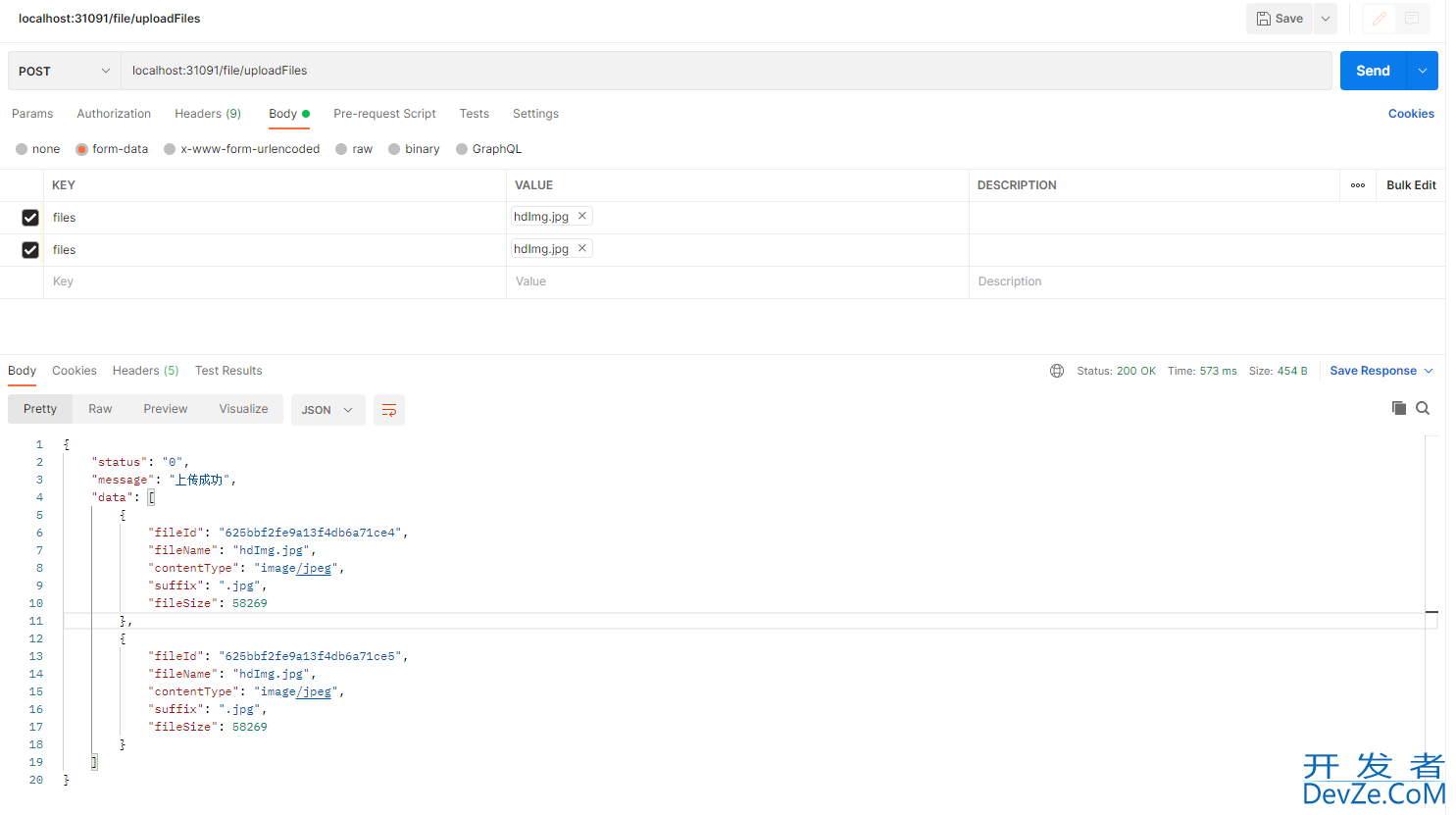The width and height of the screenshot is (1456, 815).
Task: Switch to Pretty response view
Action: coord(40,409)
